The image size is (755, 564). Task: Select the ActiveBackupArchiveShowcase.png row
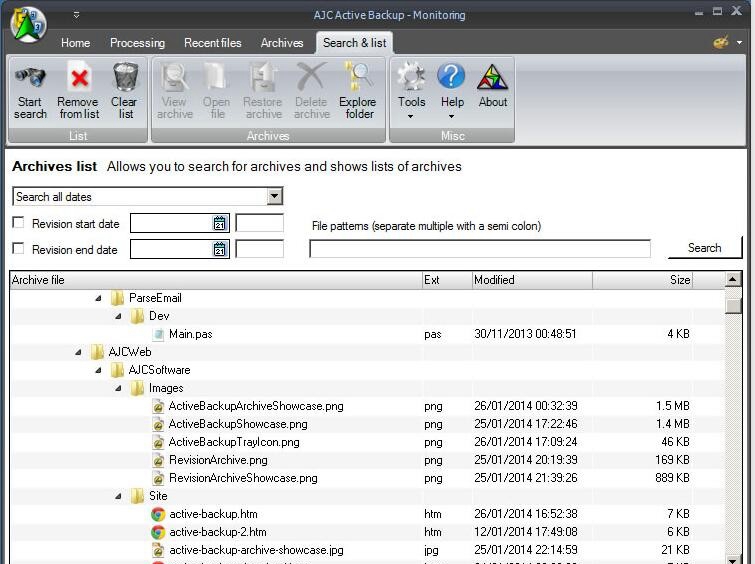click(367, 406)
